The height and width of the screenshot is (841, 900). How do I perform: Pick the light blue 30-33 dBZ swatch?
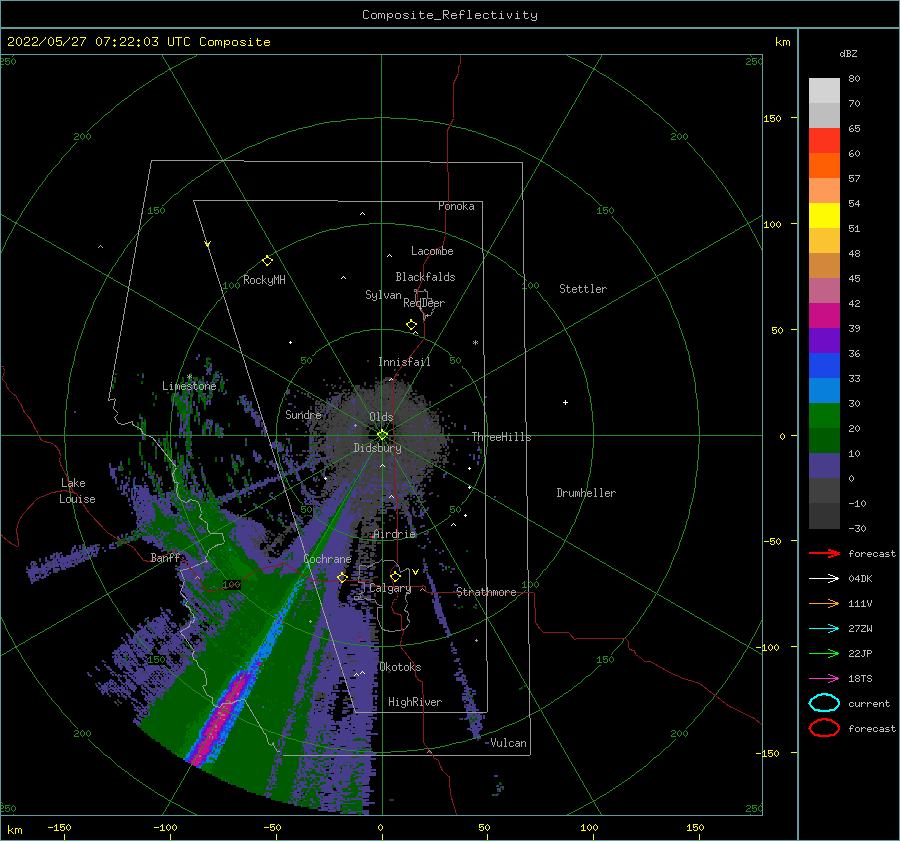coord(824,391)
